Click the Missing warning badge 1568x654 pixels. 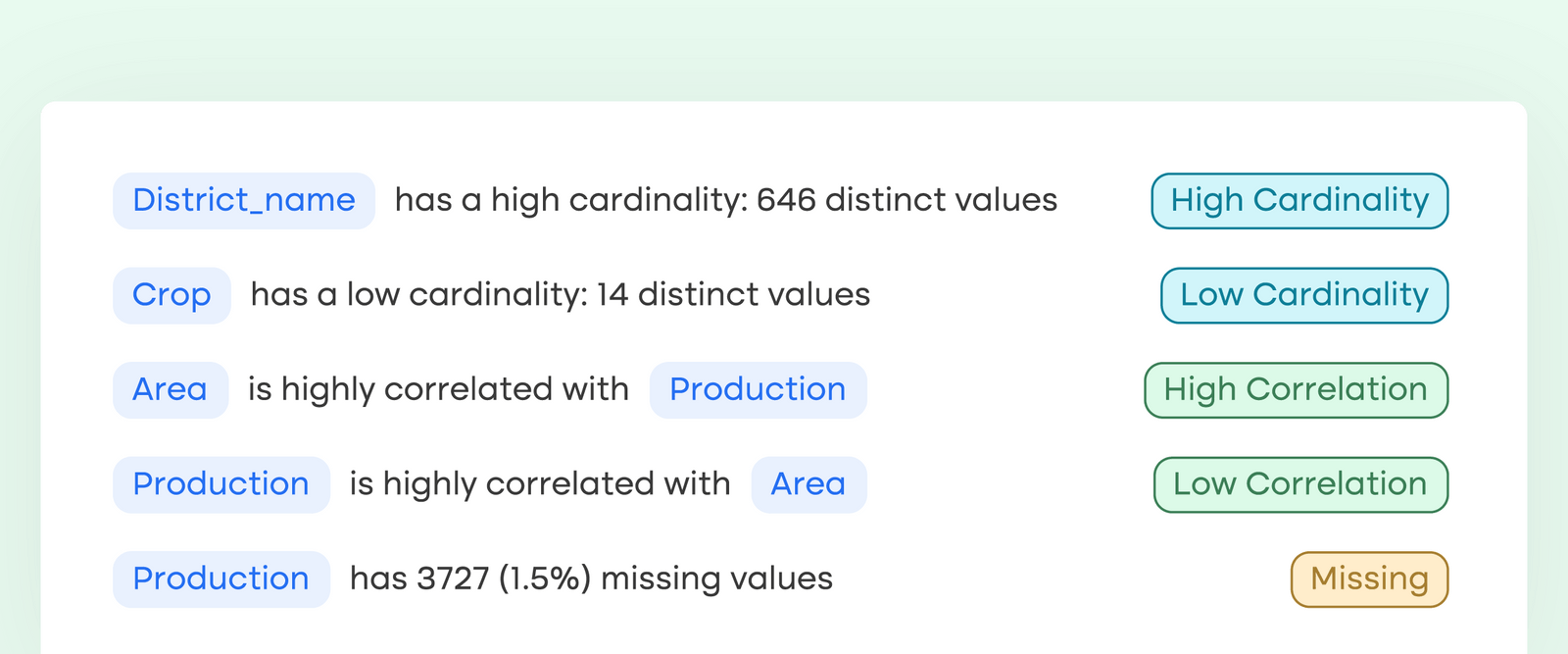click(1368, 579)
